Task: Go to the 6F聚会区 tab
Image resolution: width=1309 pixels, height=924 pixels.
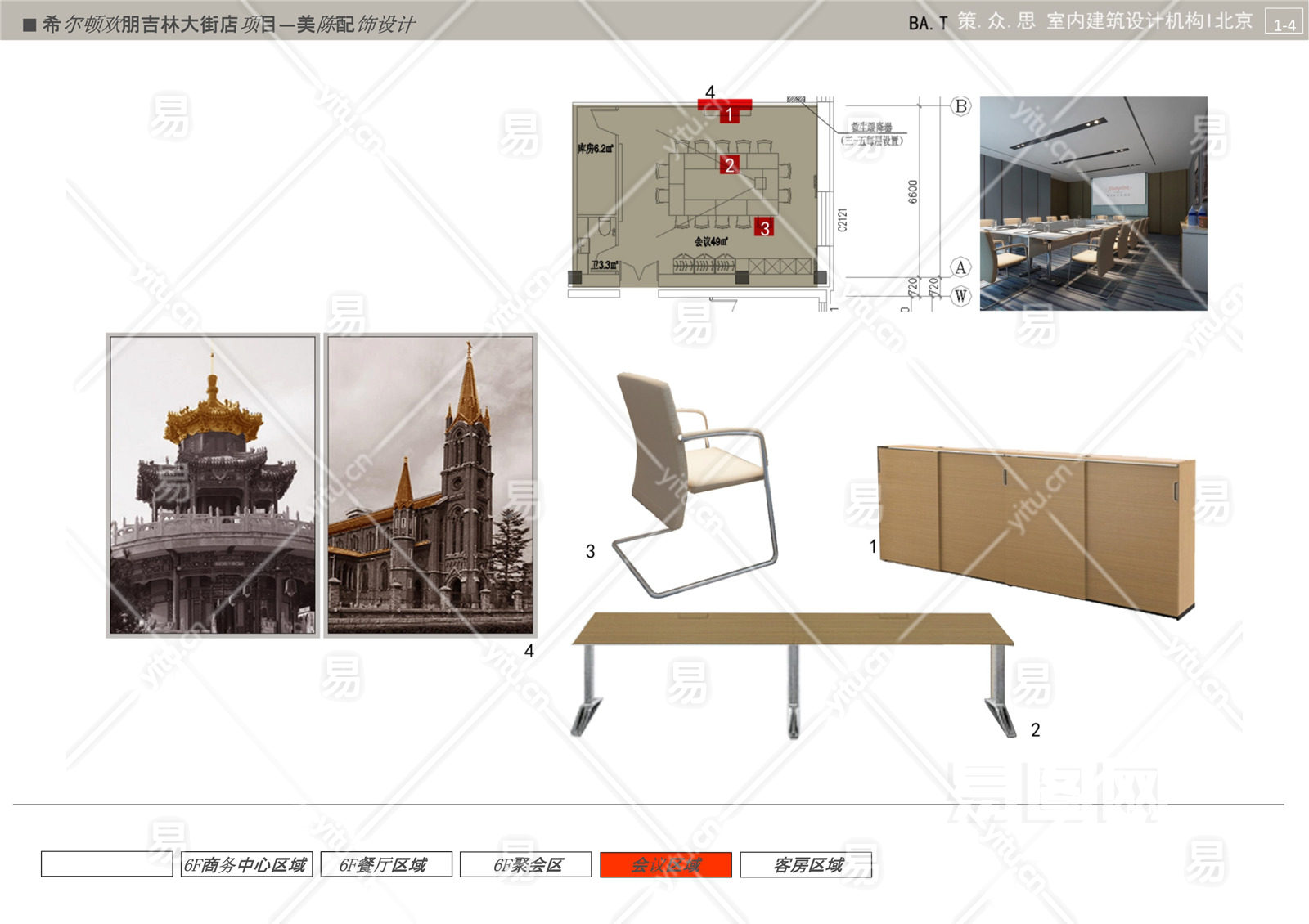Action: [526, 864]
